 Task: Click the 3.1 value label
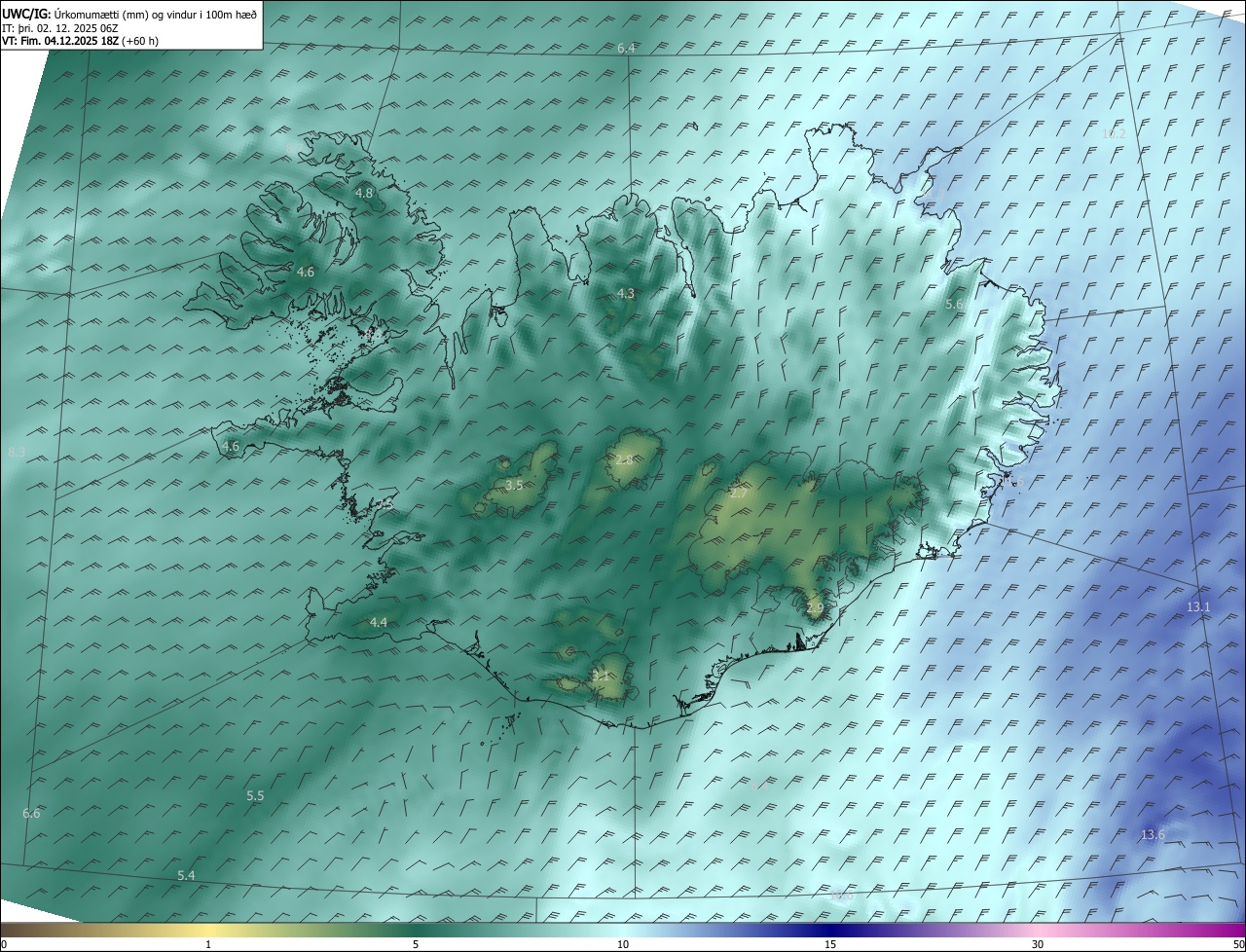click(601, 677)
